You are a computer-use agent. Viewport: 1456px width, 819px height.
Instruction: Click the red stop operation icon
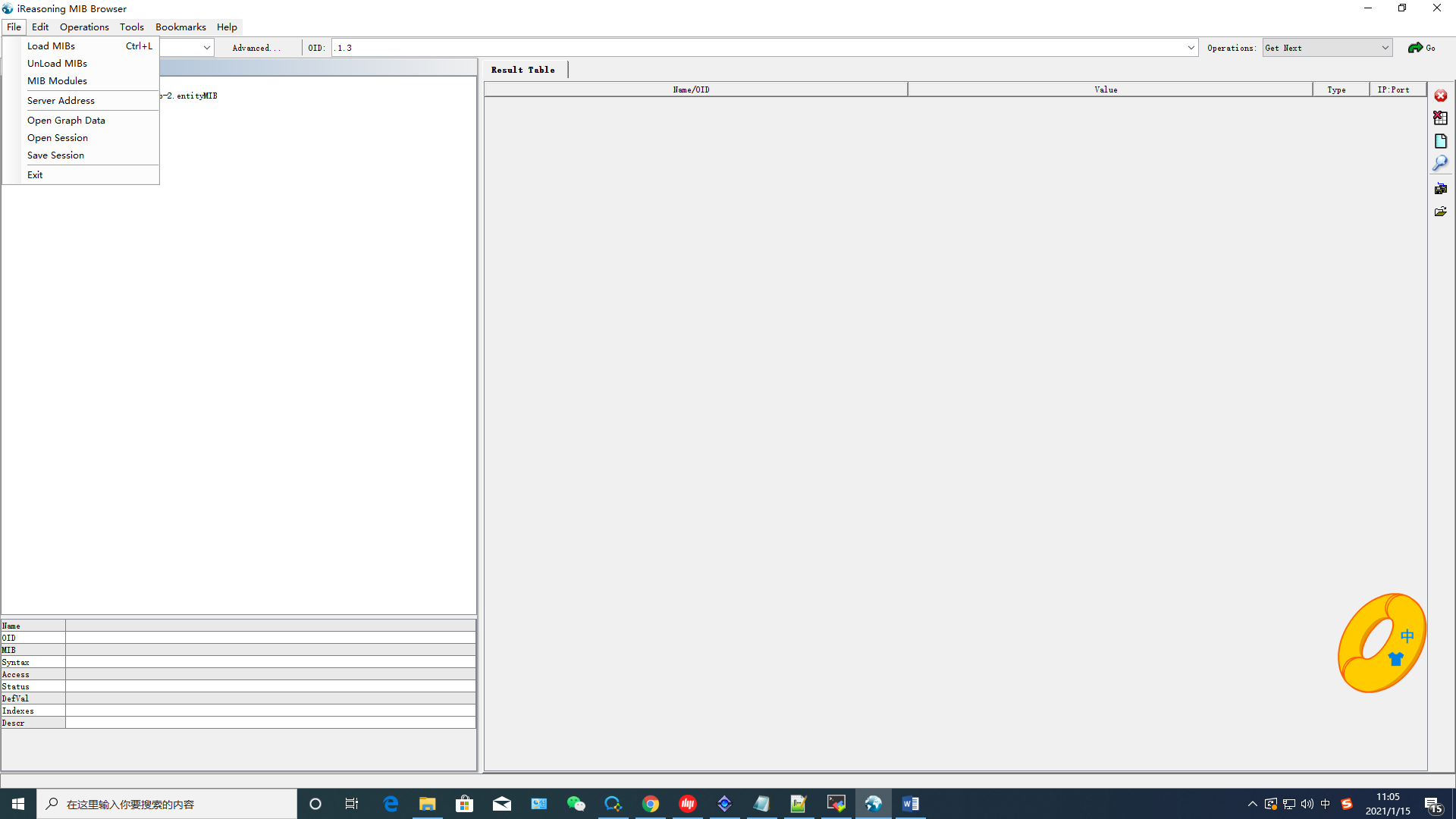[x=1440, y=96]
